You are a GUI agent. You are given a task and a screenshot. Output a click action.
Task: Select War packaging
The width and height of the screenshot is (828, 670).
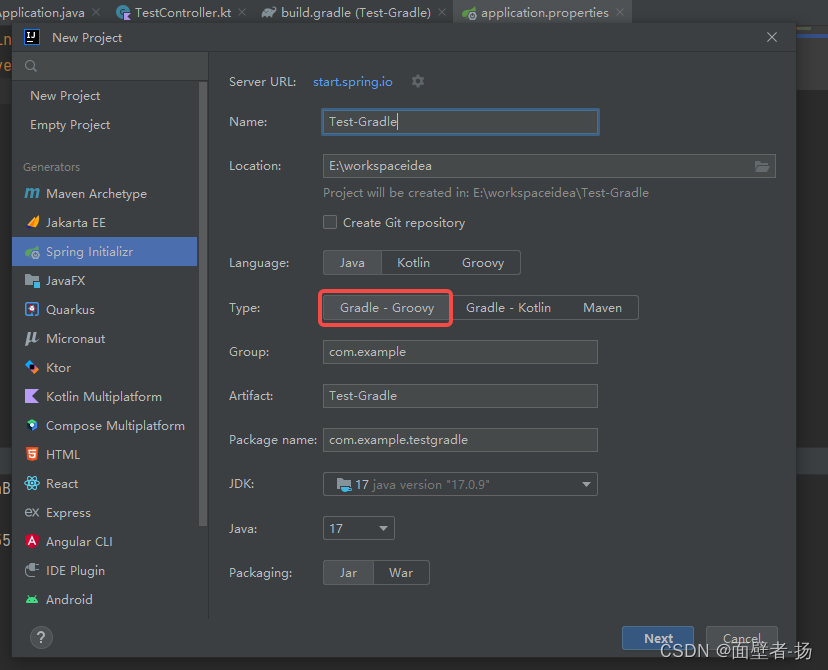click(x=401, y=573)
